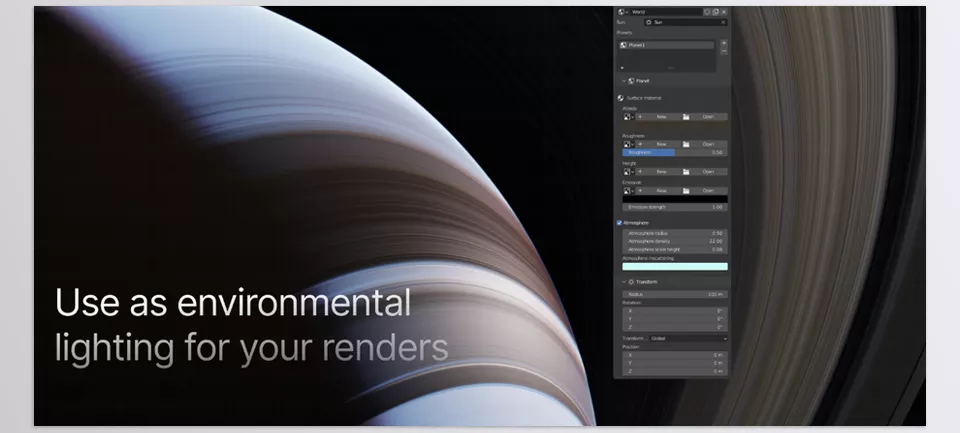Collapse the Planet section
960x433 pixels.
pyautogui.click(x=624, y=81)
